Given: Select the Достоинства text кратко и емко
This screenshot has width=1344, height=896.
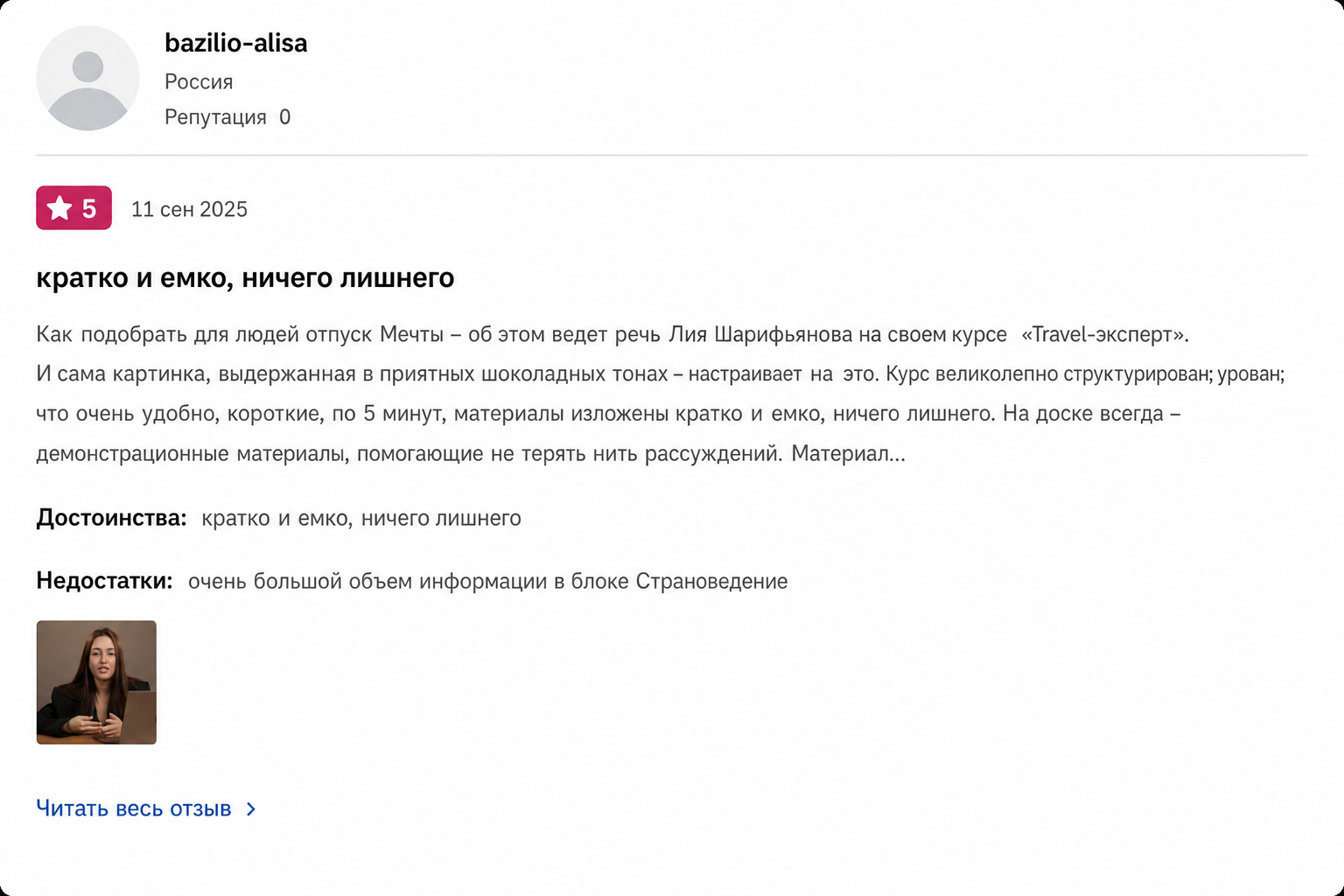Looking at the screenshot, I should [x=361, y=518].
